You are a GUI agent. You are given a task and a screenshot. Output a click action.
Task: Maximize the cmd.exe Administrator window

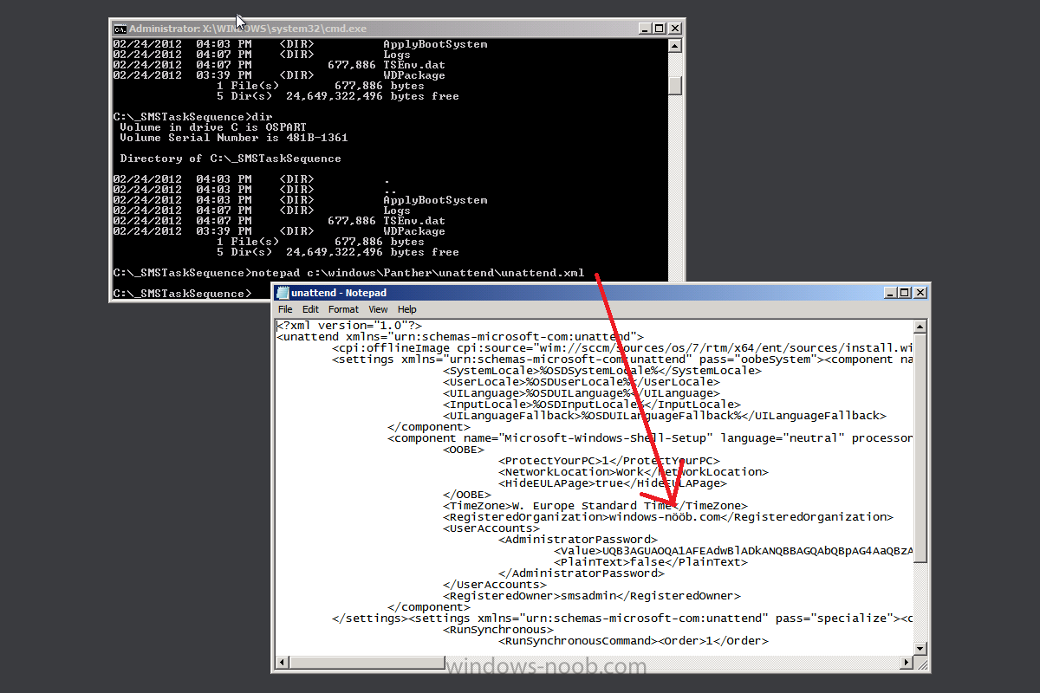[x=659, y=29]
